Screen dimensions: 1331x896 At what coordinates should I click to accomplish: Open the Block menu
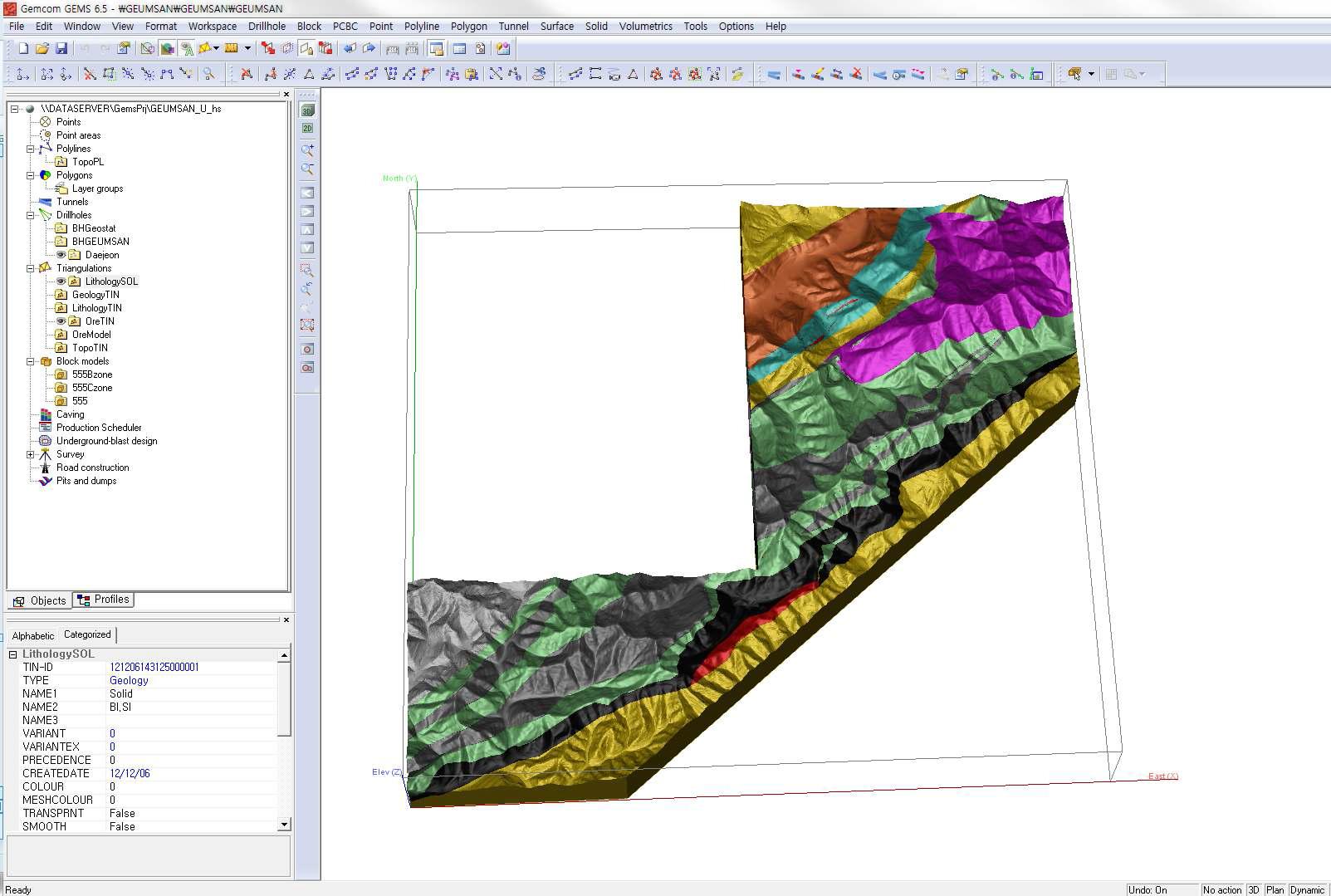pyautogui.click(x=309, y=27)
